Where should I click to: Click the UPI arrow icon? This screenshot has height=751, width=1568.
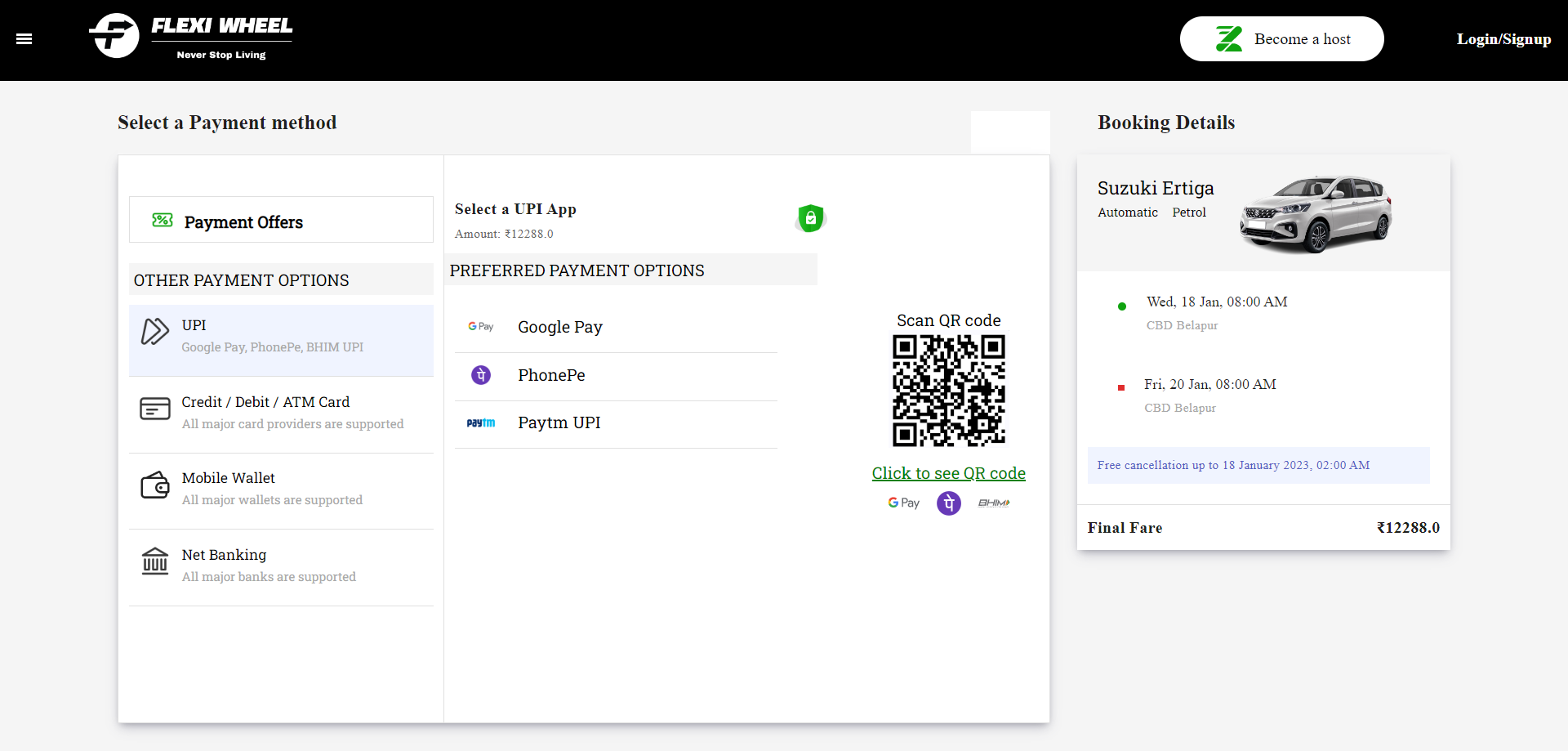[x=155, y=331]
